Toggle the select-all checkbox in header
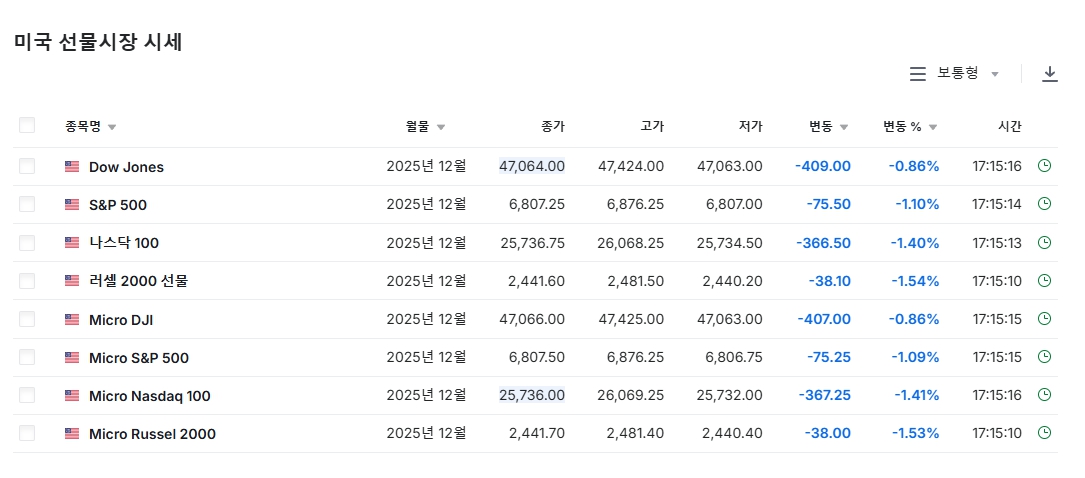This screenshot has height=478, width=1085. tap(27, 126)
